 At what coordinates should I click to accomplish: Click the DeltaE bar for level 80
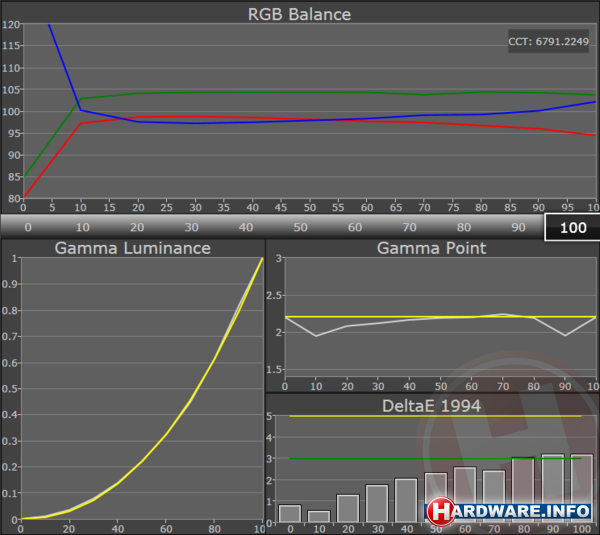pos(523,489)
